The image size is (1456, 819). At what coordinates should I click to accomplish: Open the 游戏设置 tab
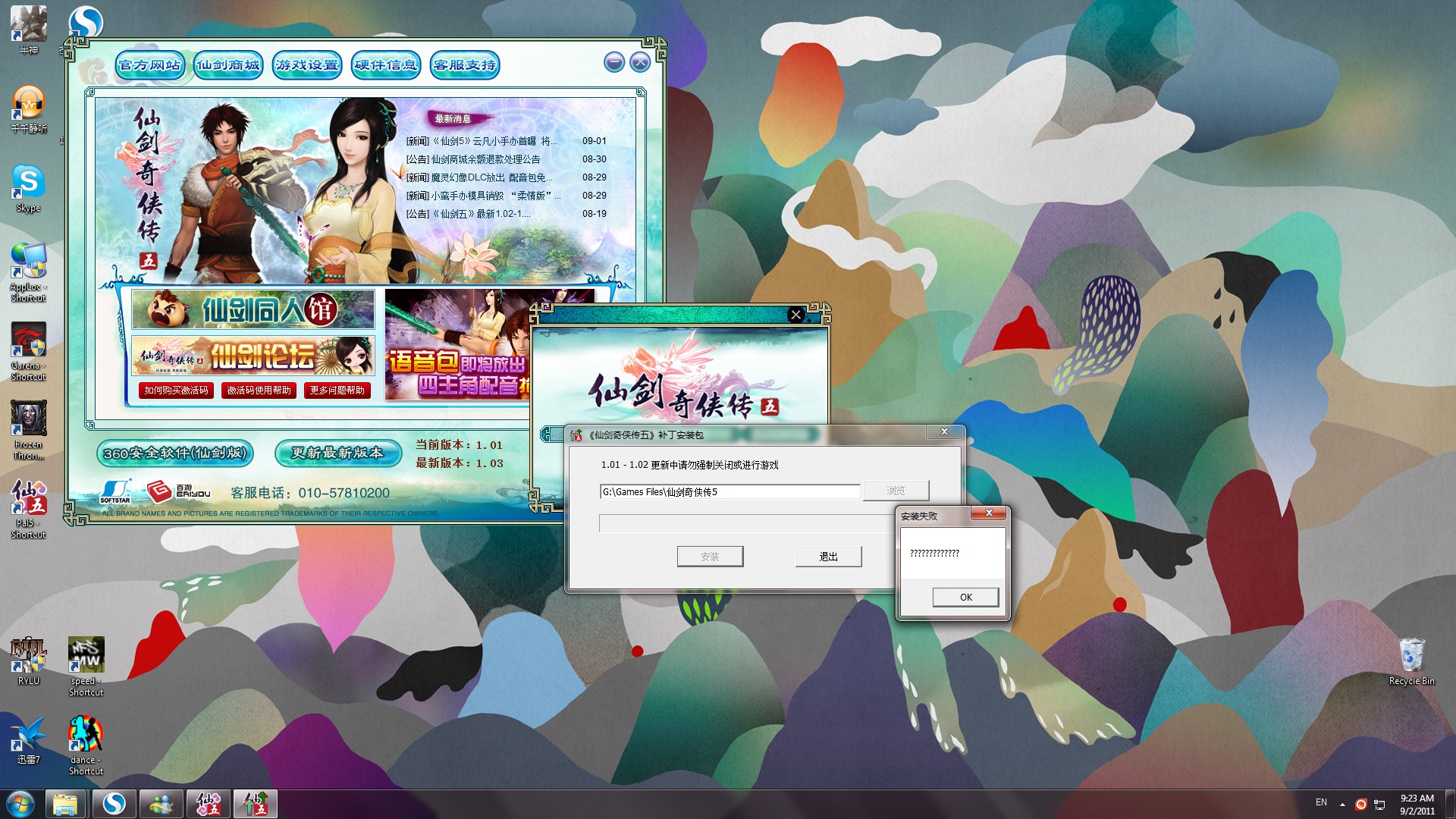(x=307, y=65)
